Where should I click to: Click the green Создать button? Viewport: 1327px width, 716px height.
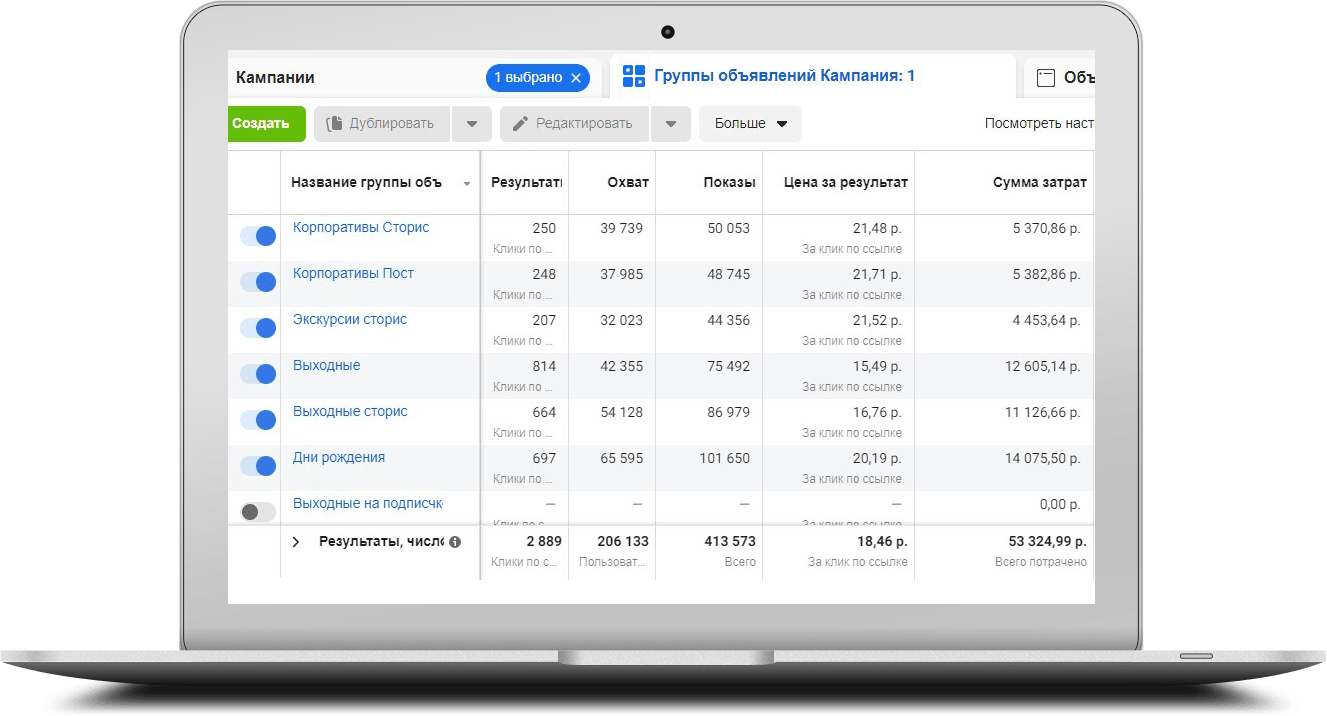(265, 124)
